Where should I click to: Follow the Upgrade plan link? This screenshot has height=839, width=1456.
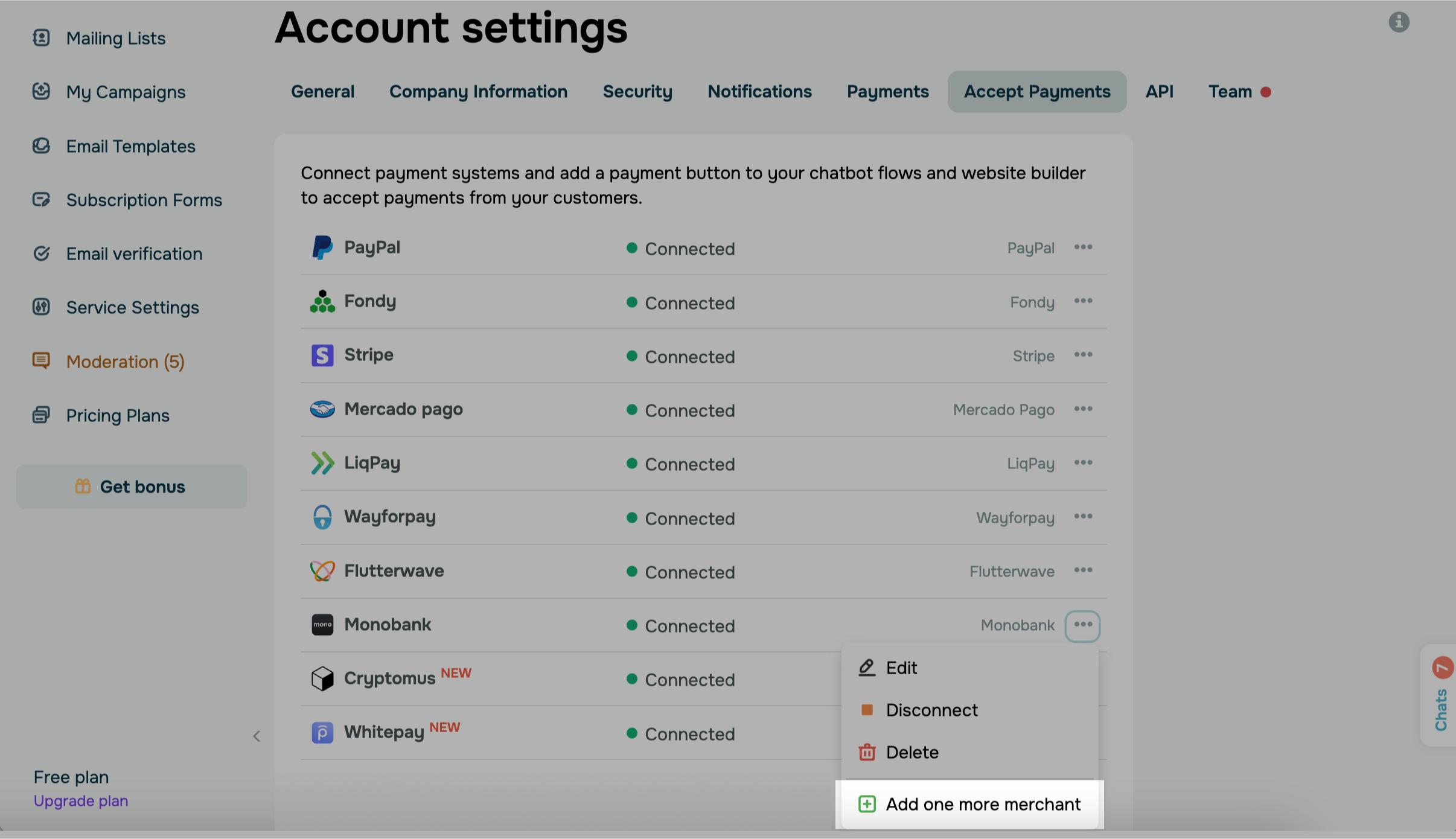(81, 801)
